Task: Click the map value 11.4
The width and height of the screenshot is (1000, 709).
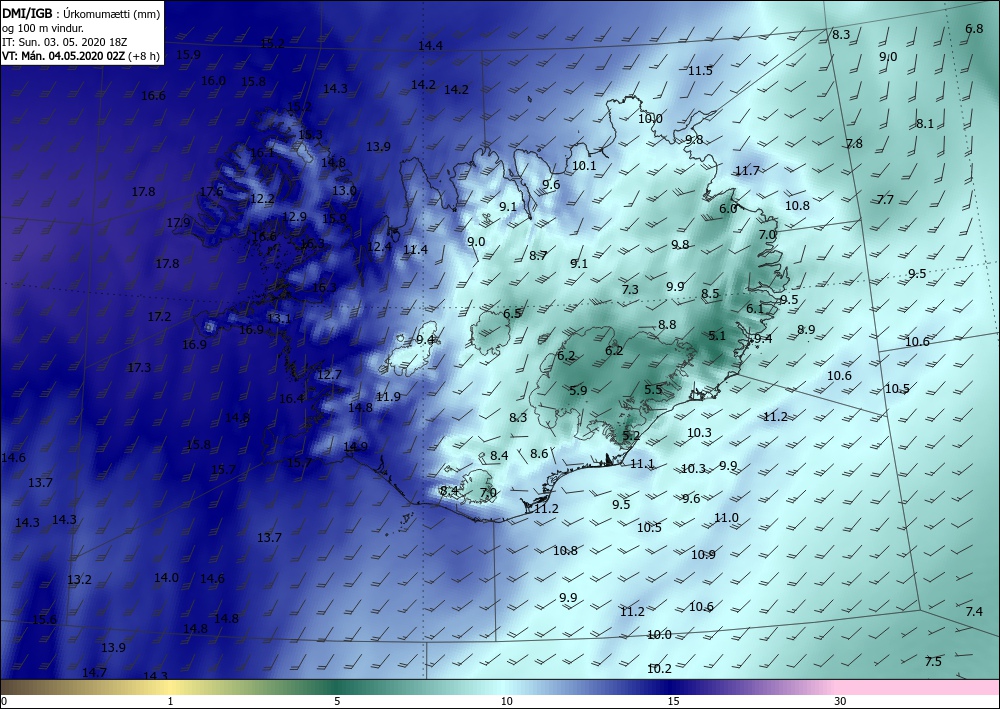Action: (415, 250)
